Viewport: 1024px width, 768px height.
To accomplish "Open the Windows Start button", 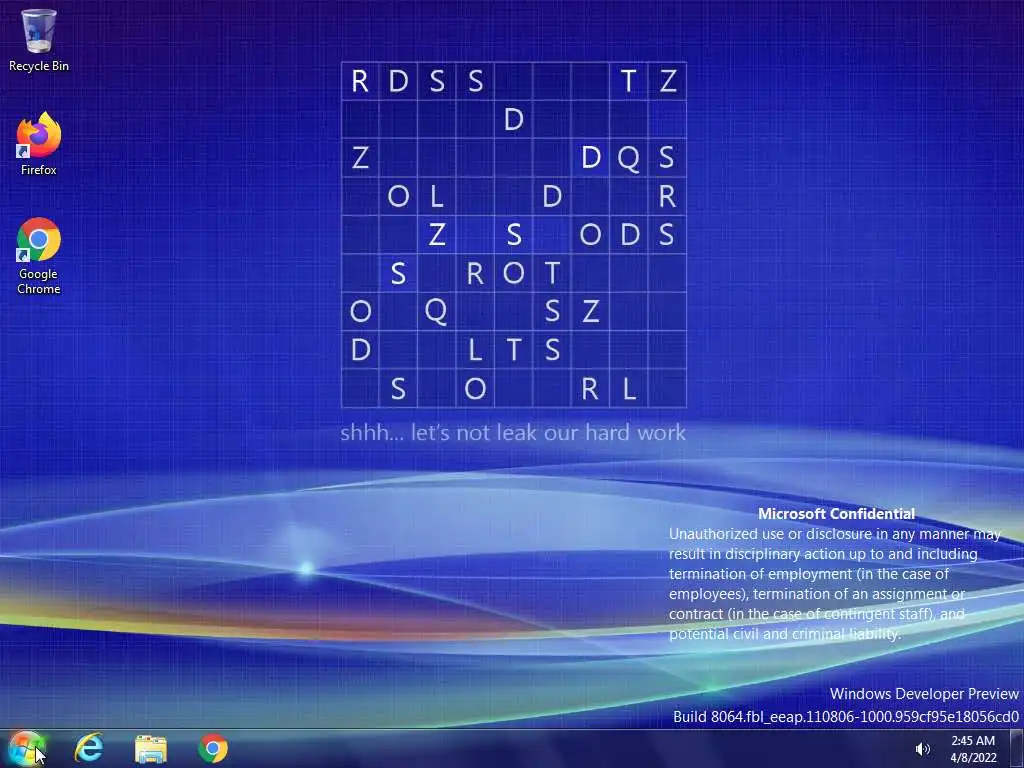I will point(26,748).
